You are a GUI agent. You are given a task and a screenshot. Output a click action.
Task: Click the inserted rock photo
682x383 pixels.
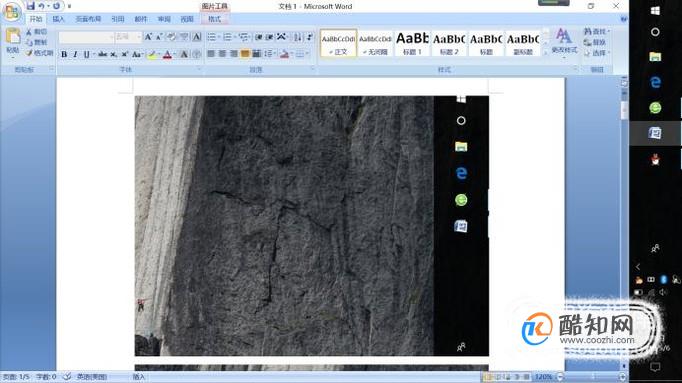pos(311,226)
